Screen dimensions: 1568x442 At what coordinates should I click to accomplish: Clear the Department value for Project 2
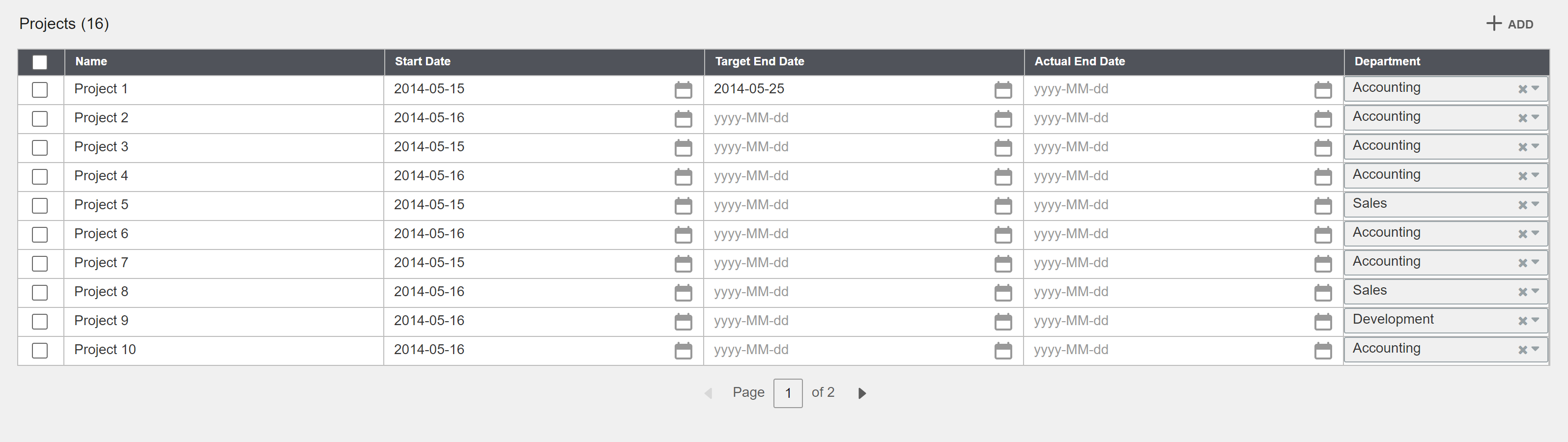click(x=1522, y=118)
